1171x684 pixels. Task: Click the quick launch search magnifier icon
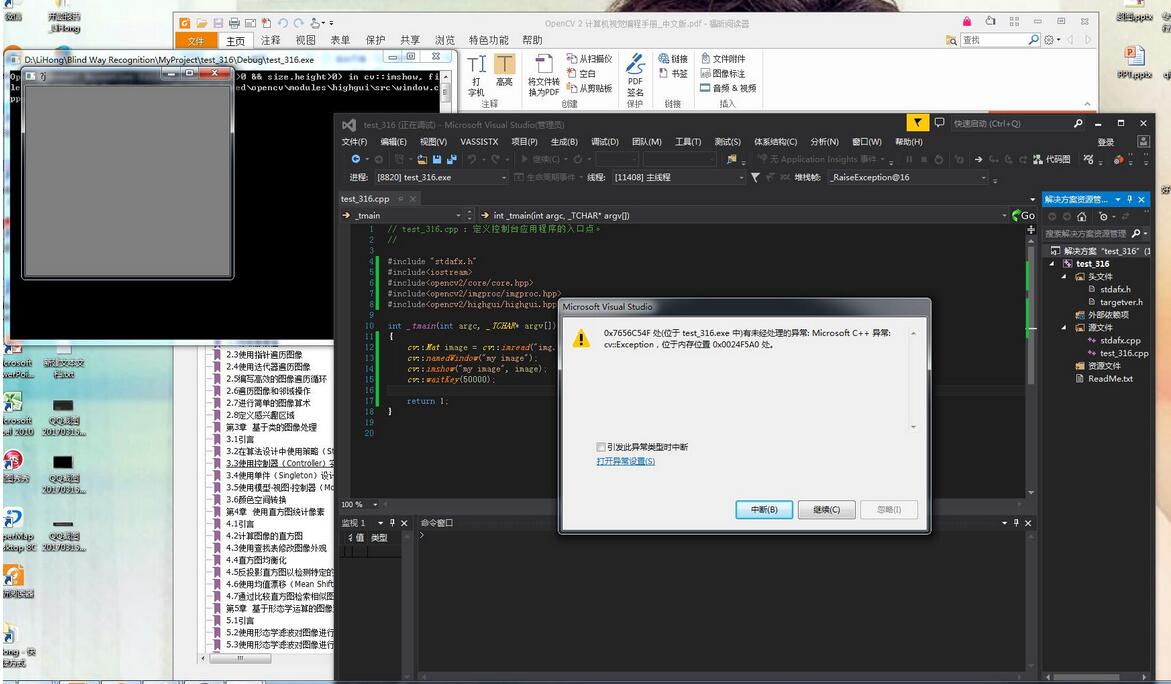(1078, 123)
